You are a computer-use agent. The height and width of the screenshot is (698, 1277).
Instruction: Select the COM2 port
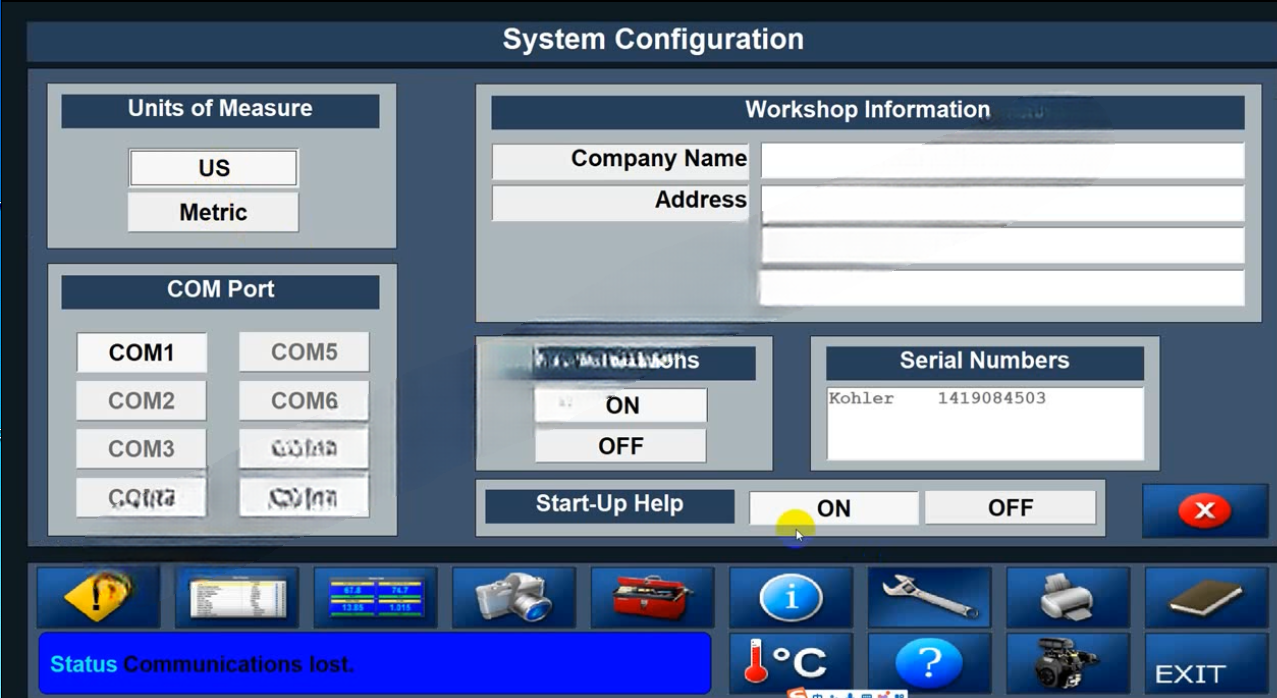[141, 401]
